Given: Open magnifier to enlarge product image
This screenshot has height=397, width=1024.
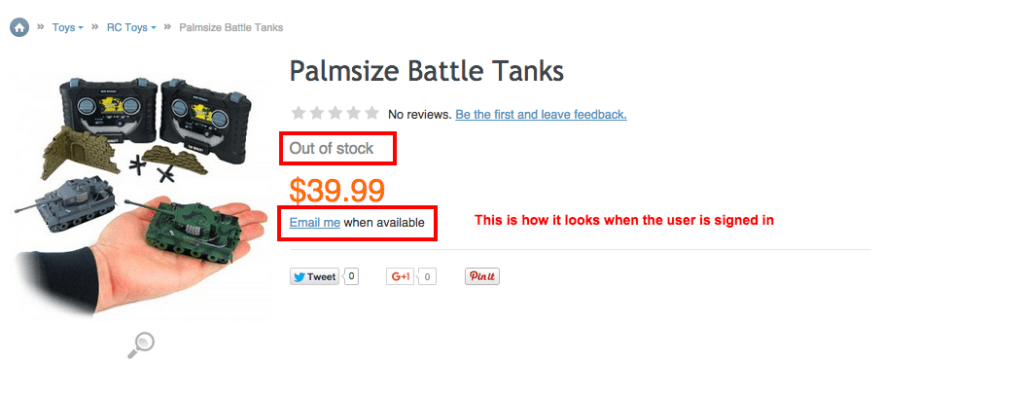Looking at the screenshot, I should 140,345.
